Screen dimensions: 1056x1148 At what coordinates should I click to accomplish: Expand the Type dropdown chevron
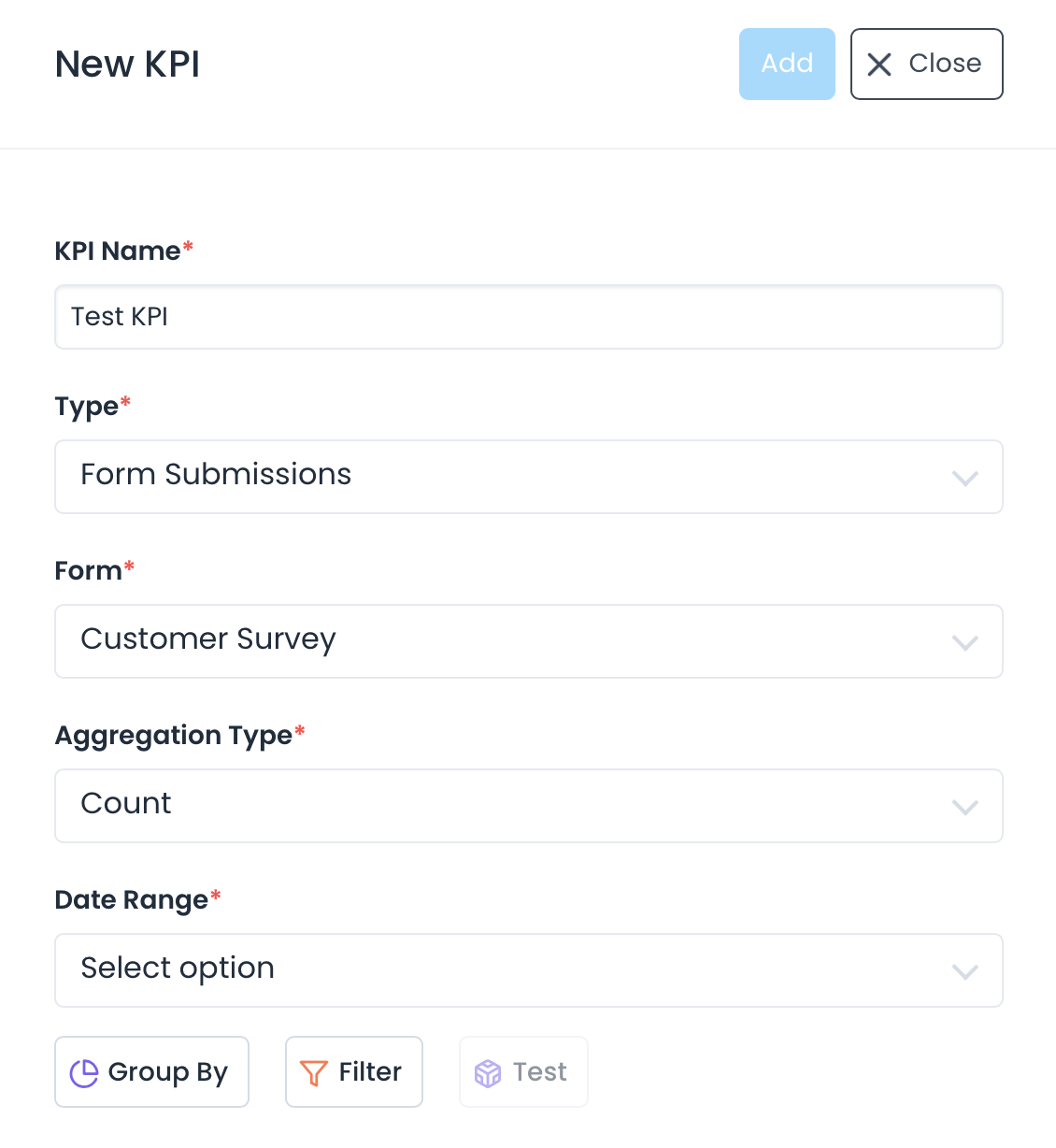(x=964, y=479)
